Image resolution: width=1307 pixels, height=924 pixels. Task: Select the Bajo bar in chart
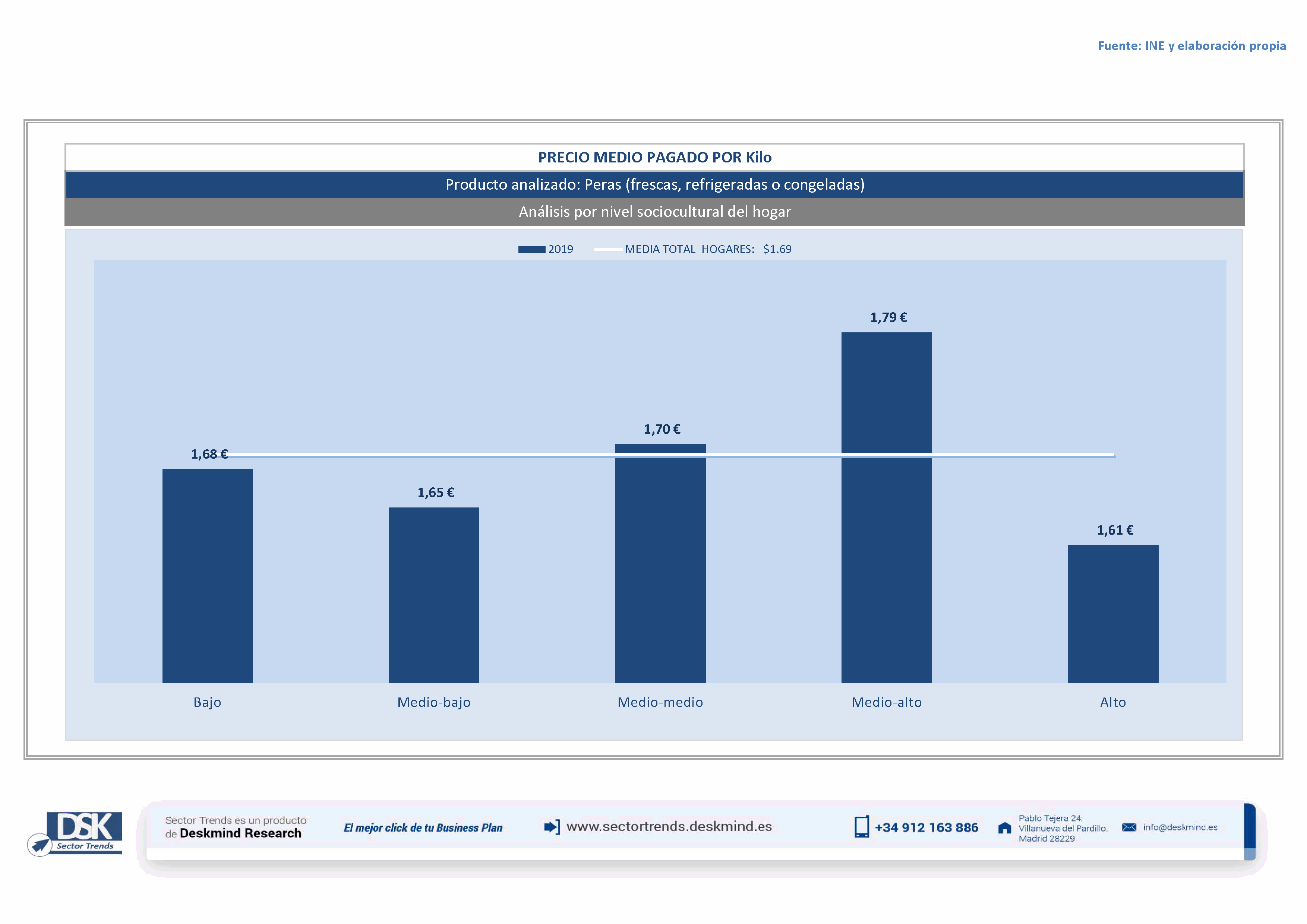pyautogui.click(x=207, y=576)
